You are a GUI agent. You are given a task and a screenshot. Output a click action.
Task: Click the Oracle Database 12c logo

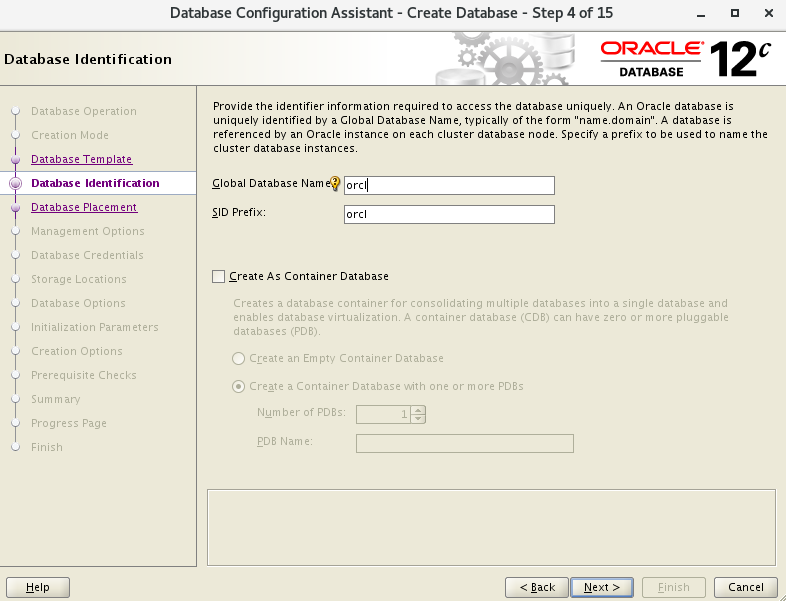tap(685, 59)
